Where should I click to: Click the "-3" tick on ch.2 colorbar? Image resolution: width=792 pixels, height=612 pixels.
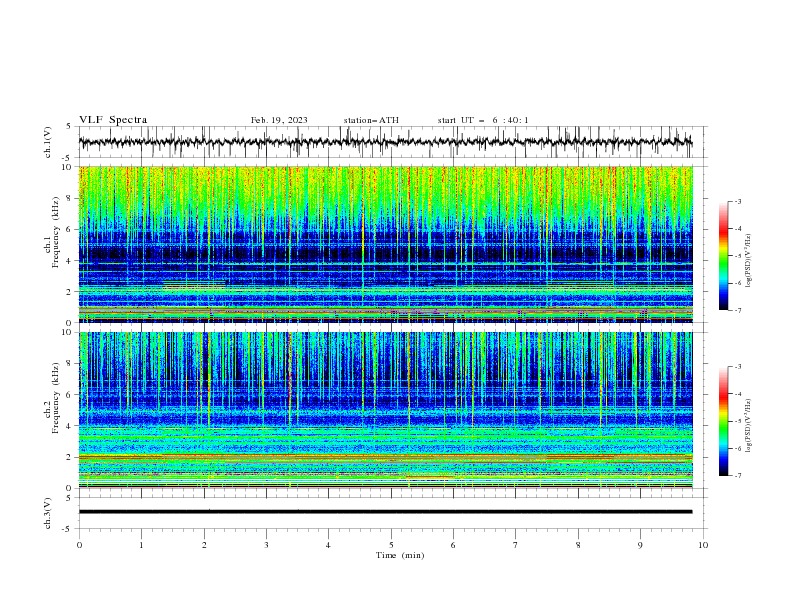[x=737, y=367]
